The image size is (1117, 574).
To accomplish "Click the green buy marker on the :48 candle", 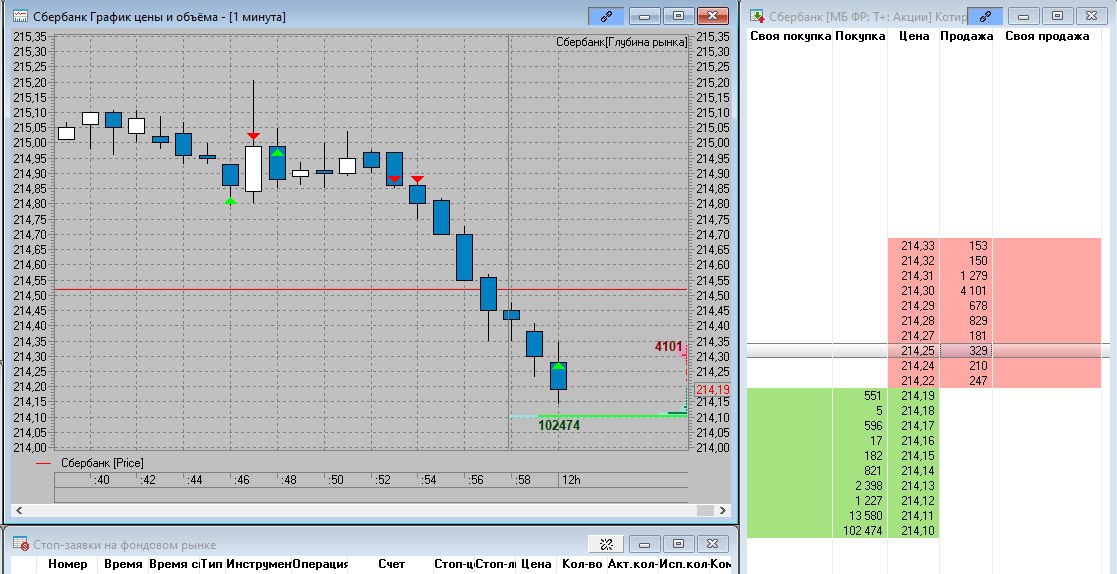I will [x=277, y=152].
